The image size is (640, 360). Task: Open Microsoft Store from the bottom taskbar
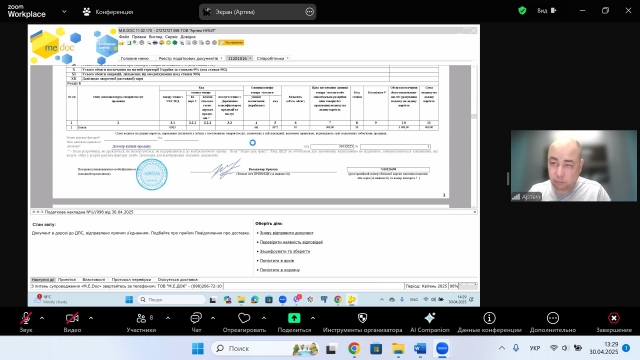376,349
